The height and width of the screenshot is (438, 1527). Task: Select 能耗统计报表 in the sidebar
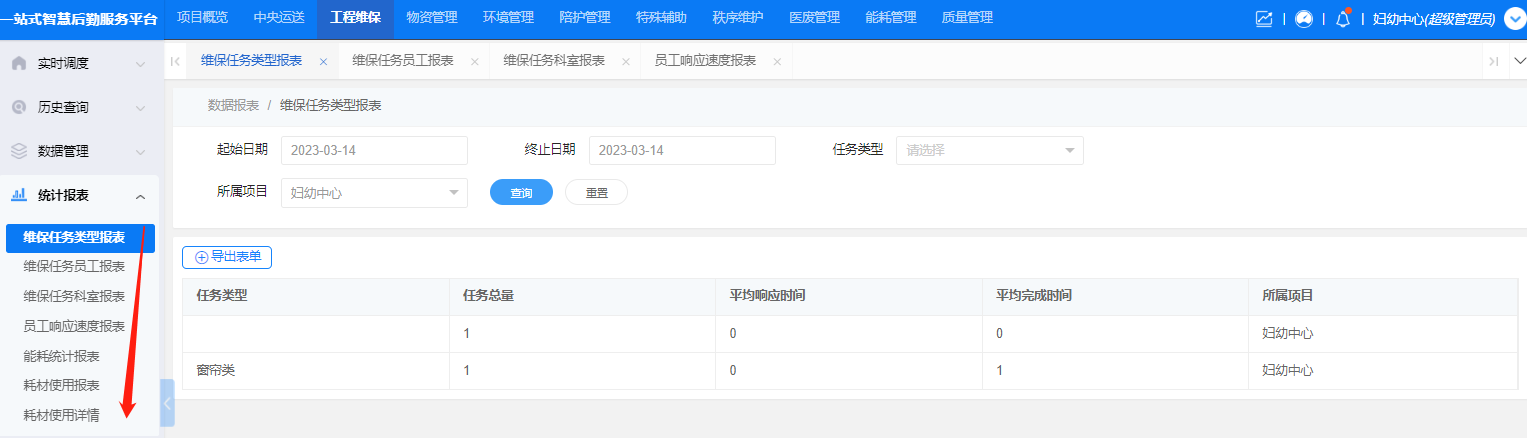[62, 356]
